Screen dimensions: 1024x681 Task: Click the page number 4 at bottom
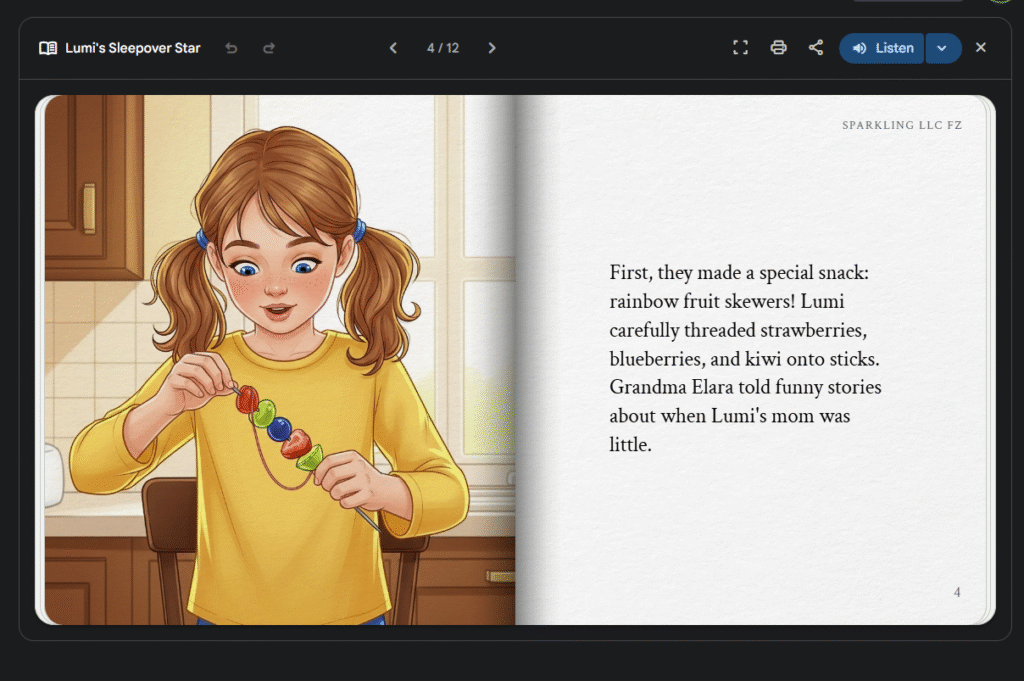[956, 592]
